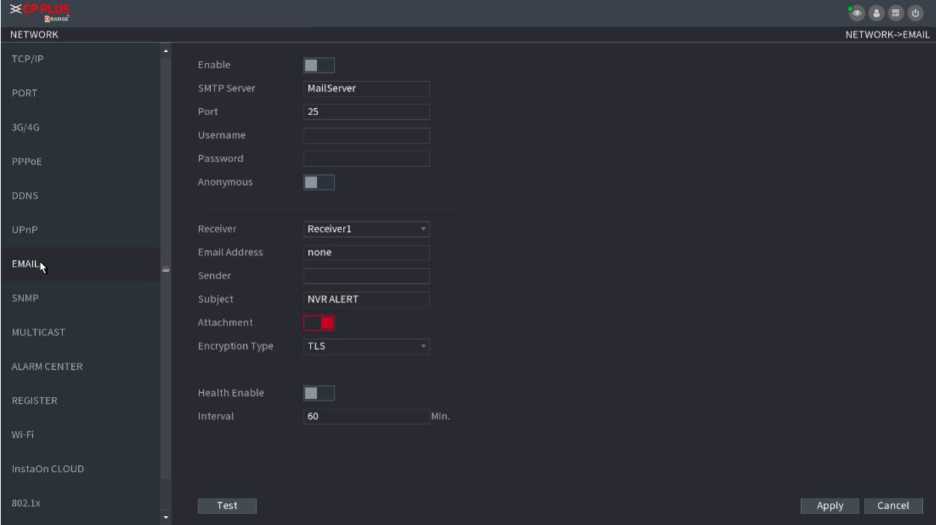Toggle the Anonymous login switch
Image resolution: width=936 pixels, height=525 pixels.
tap(318, 182)
